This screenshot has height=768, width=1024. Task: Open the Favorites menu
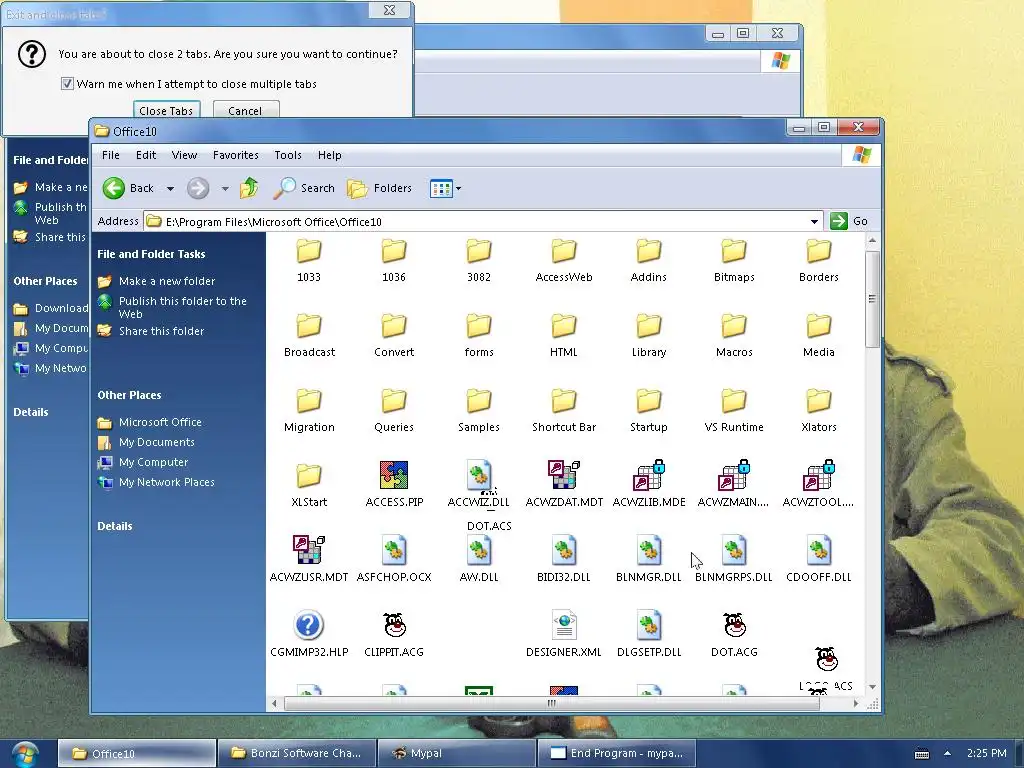pyautogui.click(x=236, y=155)
